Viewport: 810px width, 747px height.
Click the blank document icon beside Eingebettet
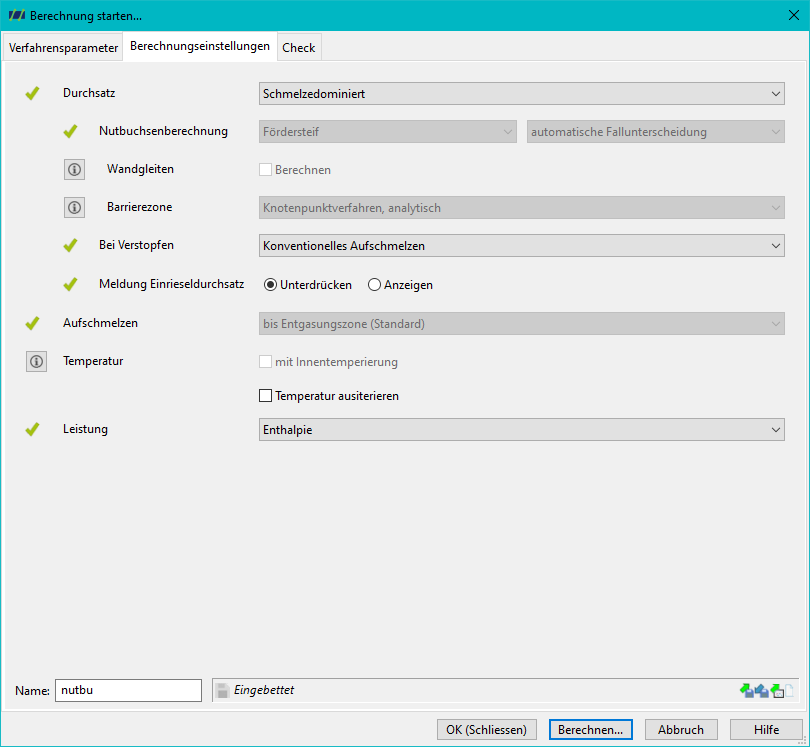[789, 691]
